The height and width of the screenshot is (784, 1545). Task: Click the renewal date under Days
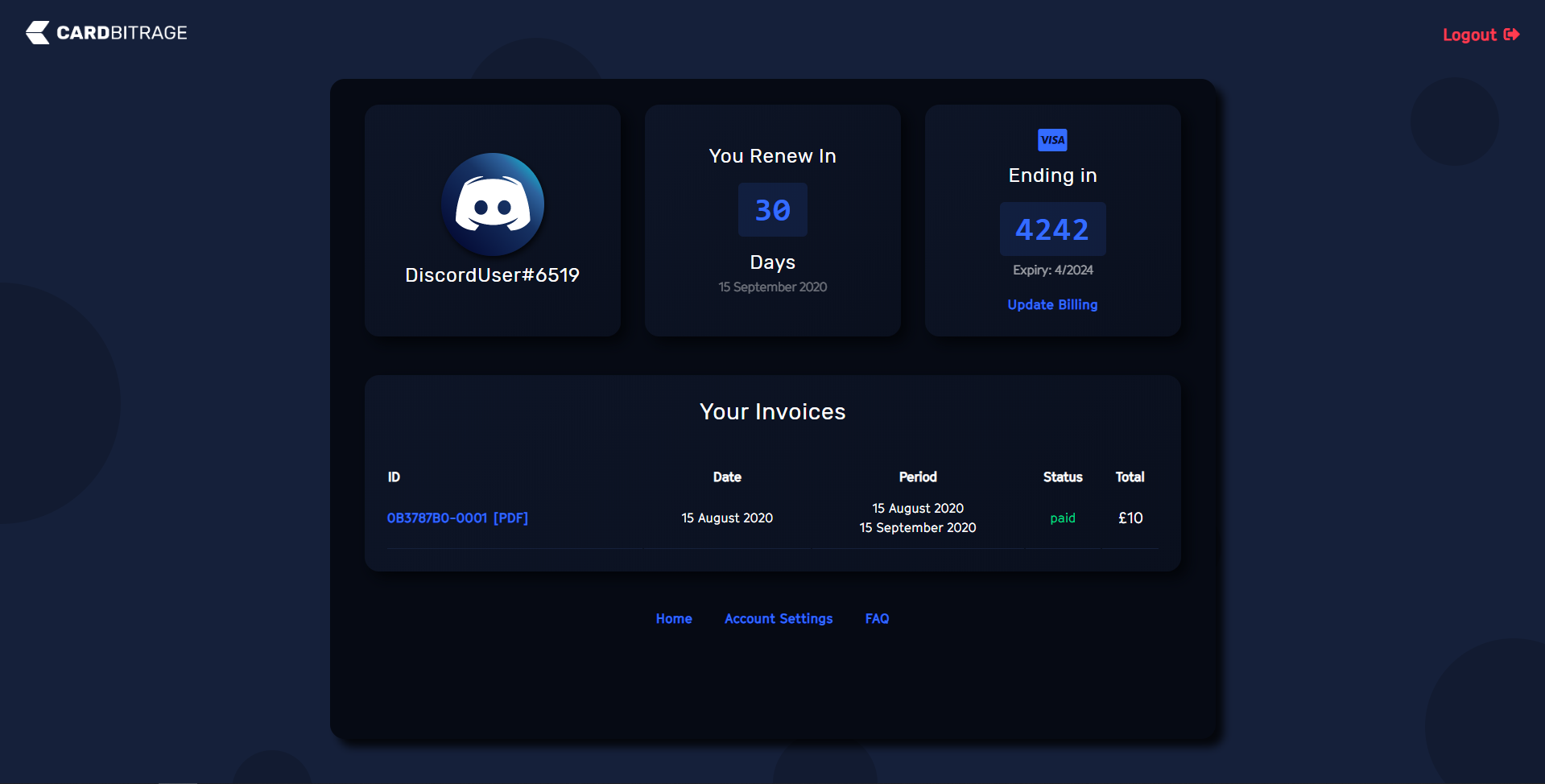[772, 287]
